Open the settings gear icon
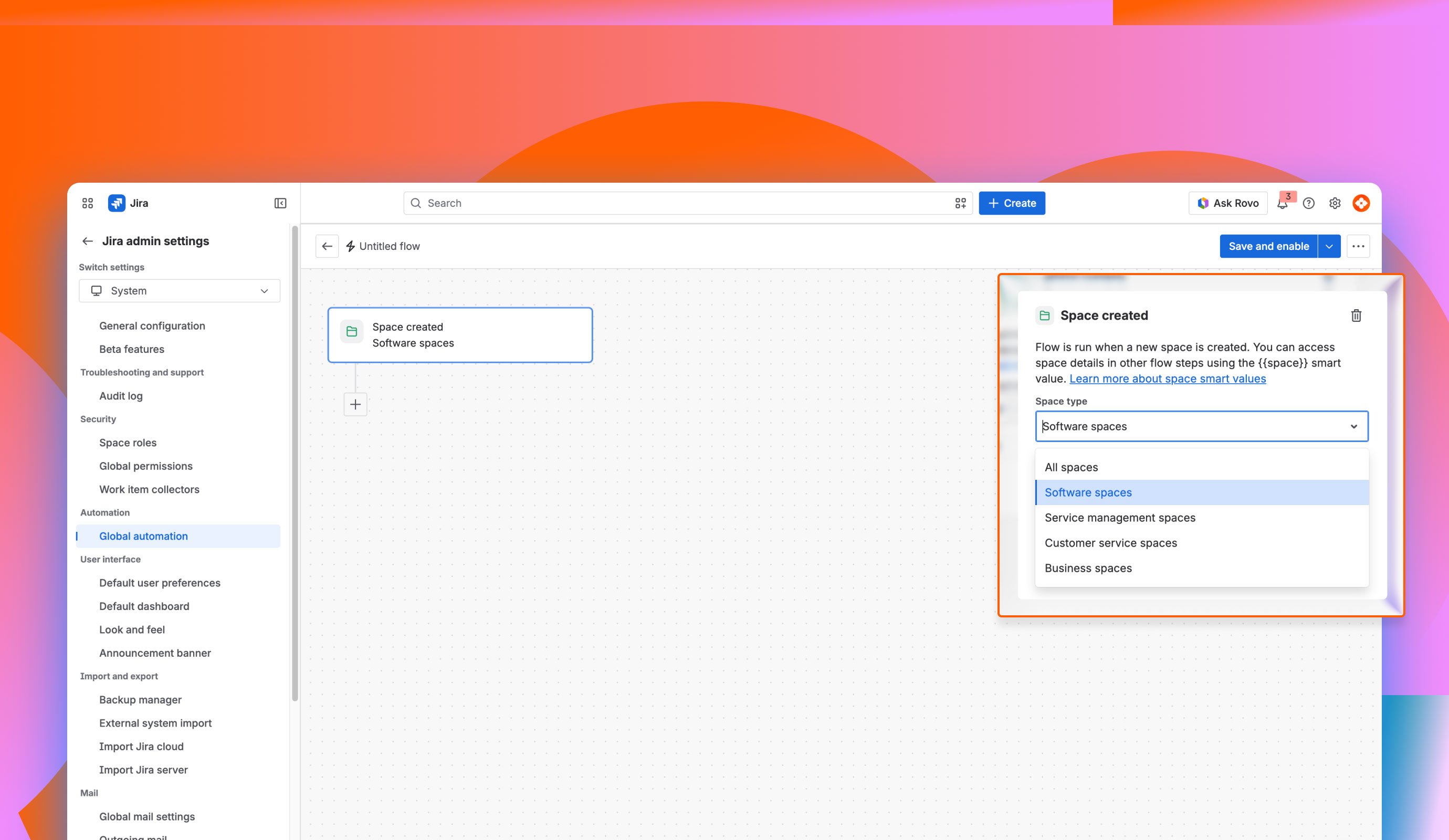The height and width of the screenshot is (840, 1449). pos(1335,203)
